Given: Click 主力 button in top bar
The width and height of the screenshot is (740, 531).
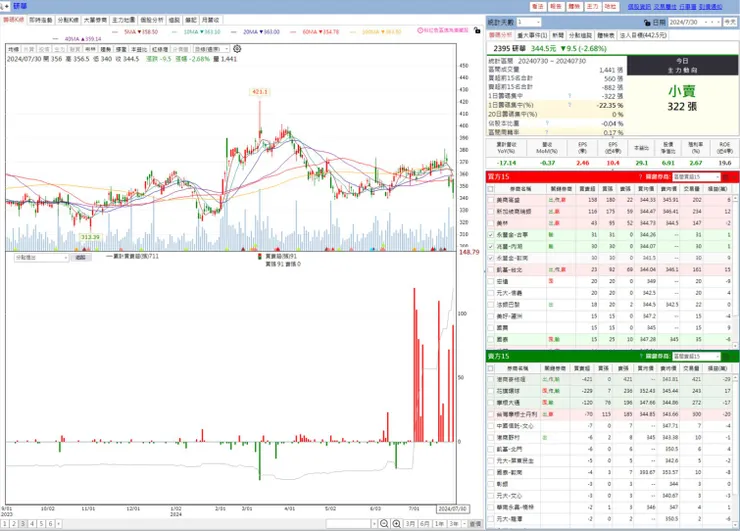Looking at the screenshot, I should 592,7.
